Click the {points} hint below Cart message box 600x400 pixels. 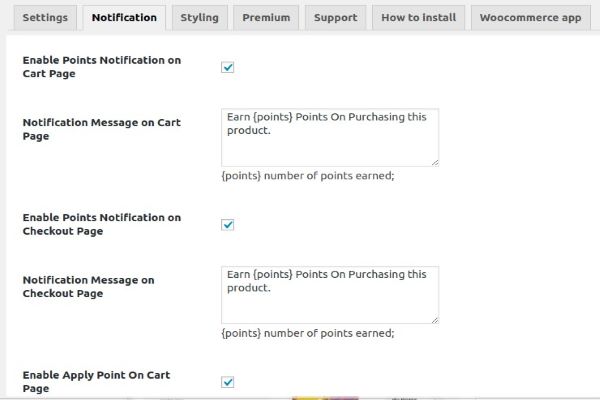(308, 176)
